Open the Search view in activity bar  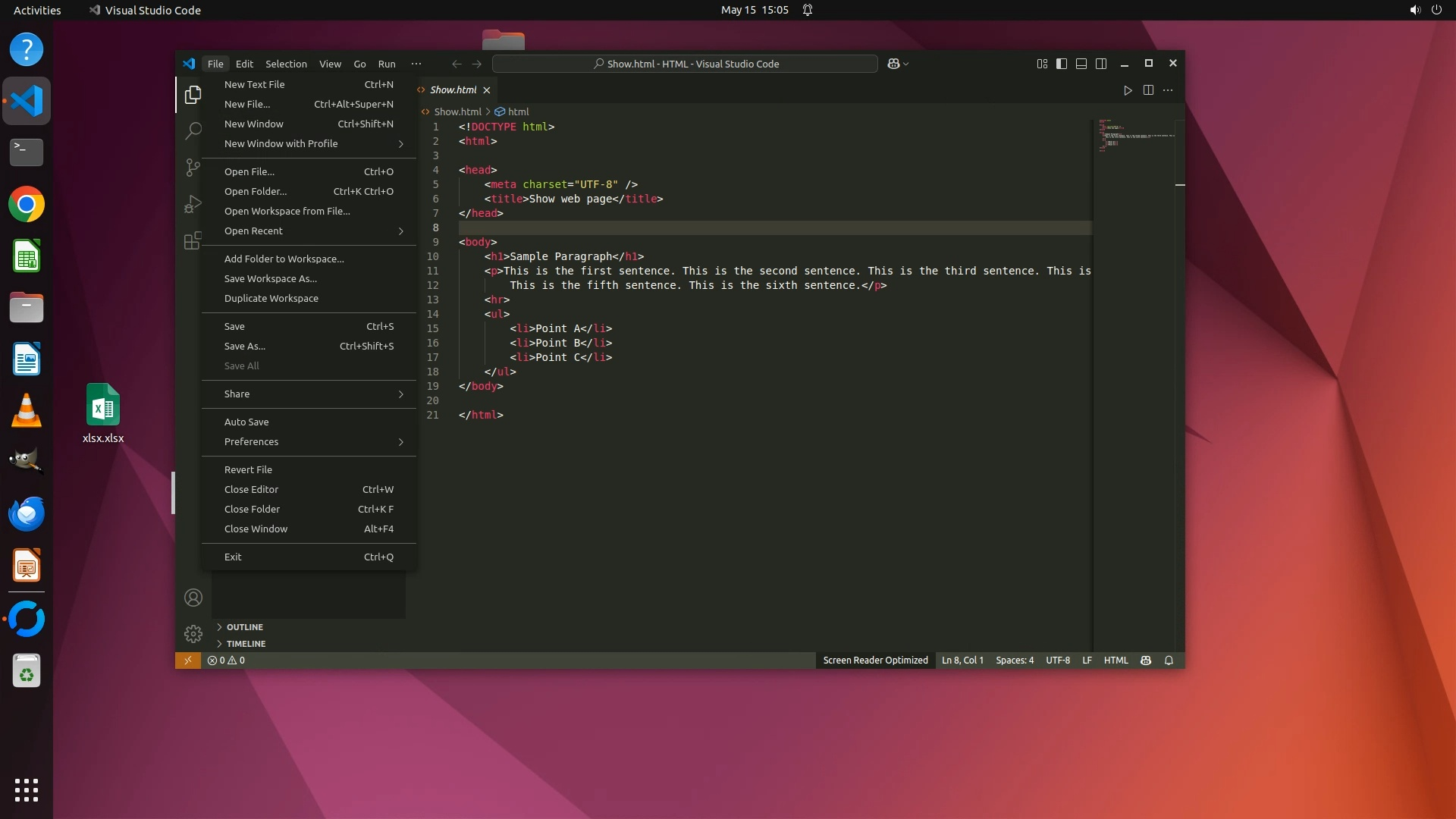pos(193,130)
